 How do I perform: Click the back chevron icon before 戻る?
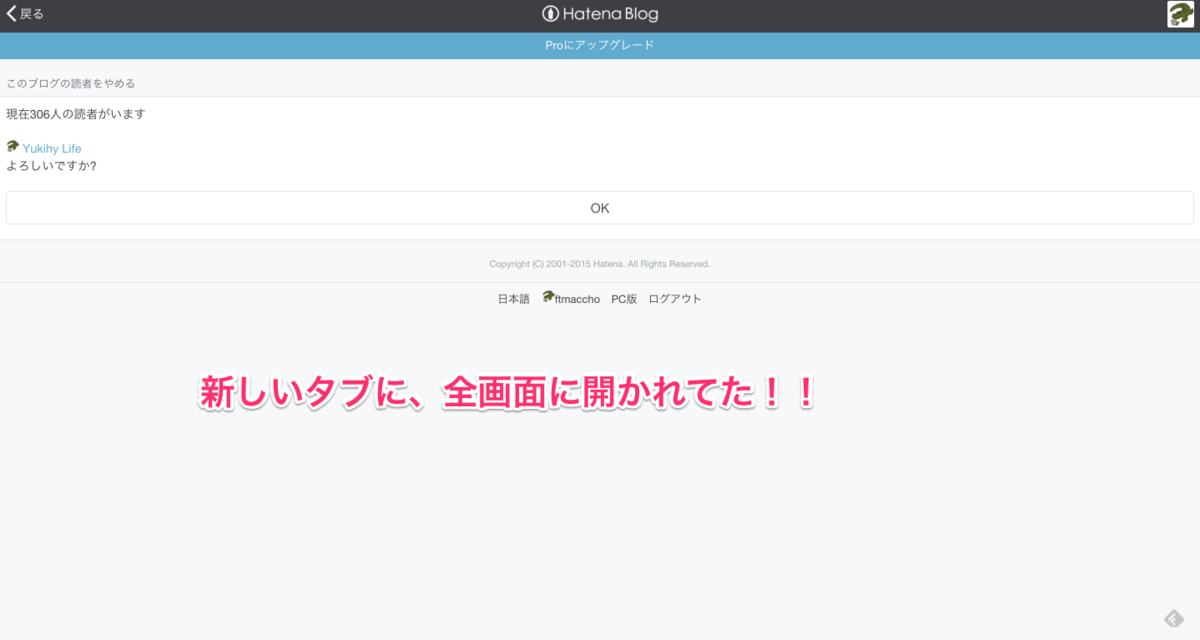pyautogui.click(x=10, y=14)
